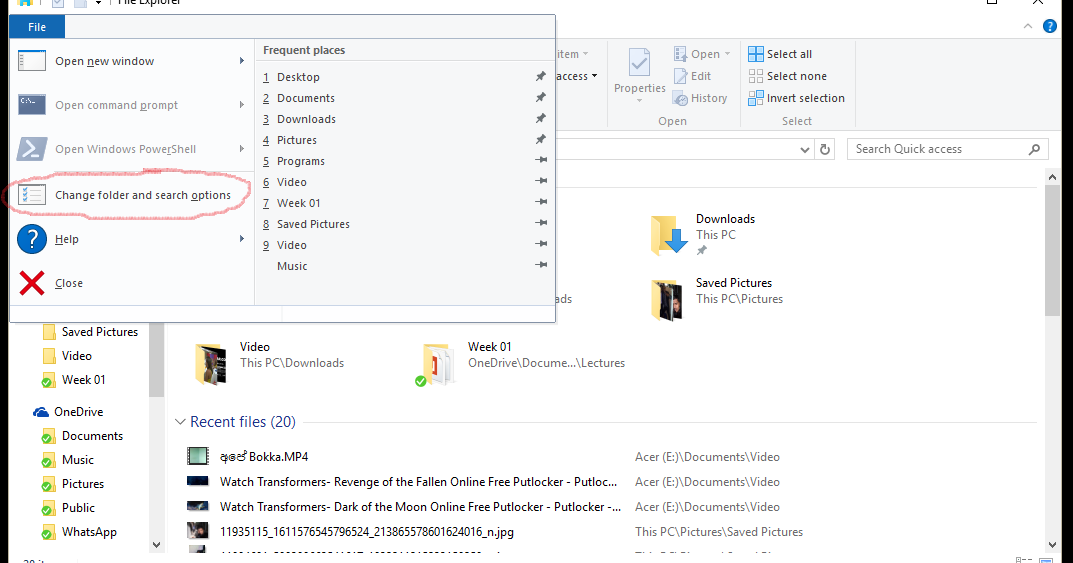1073x563 pixels.
Task: Open the Week 01 folder tile
Action: (520, 363)
